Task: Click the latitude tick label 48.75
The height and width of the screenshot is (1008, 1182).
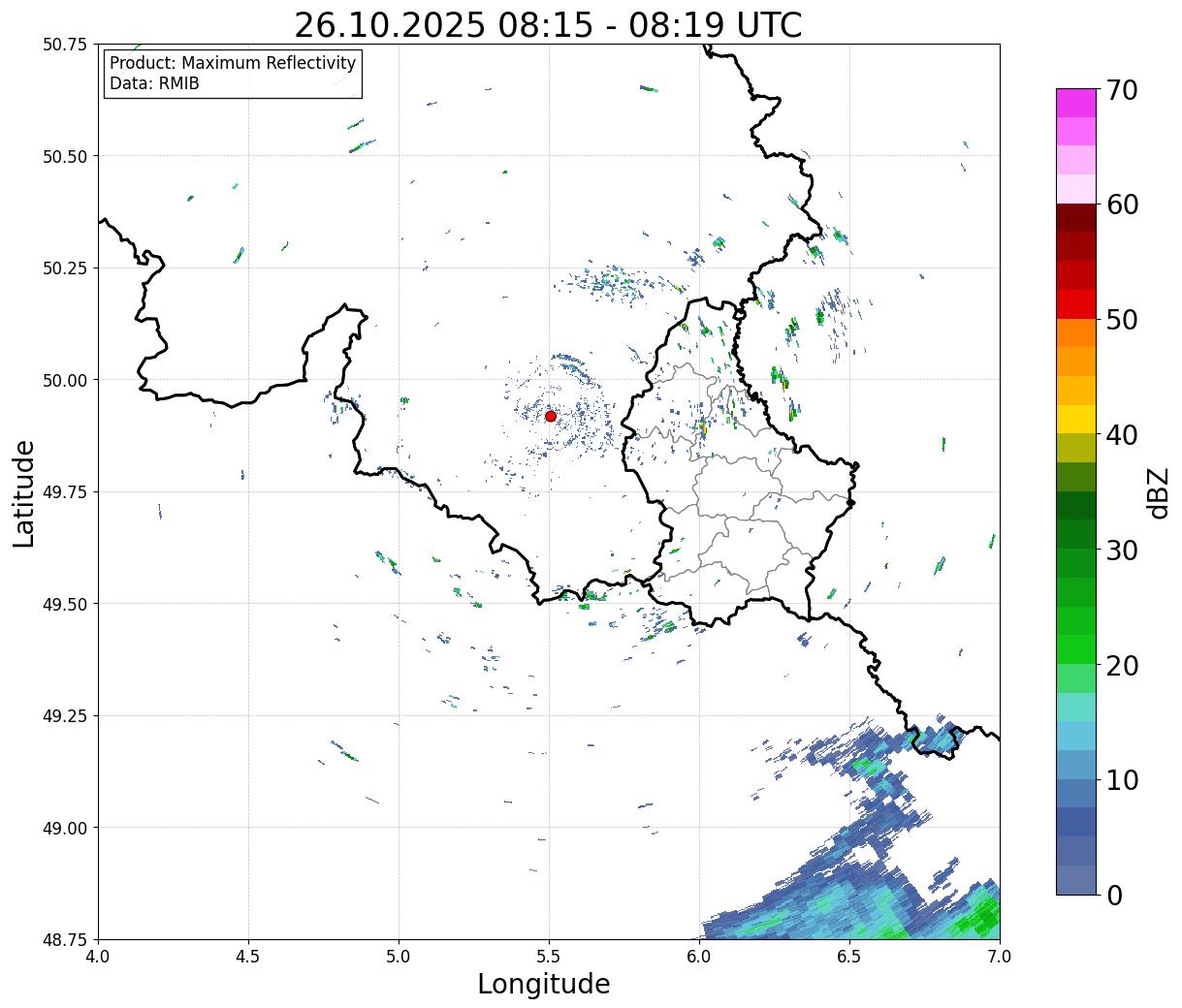Action: click(65, 939)
